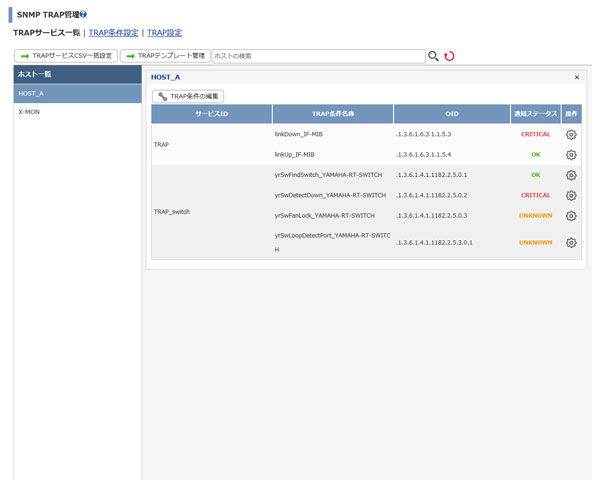Click OID .1.3.6.1.4.1.1182.2.5.3.0.1
The height and width of the screenshot is (480, 600).
[434, 242]
